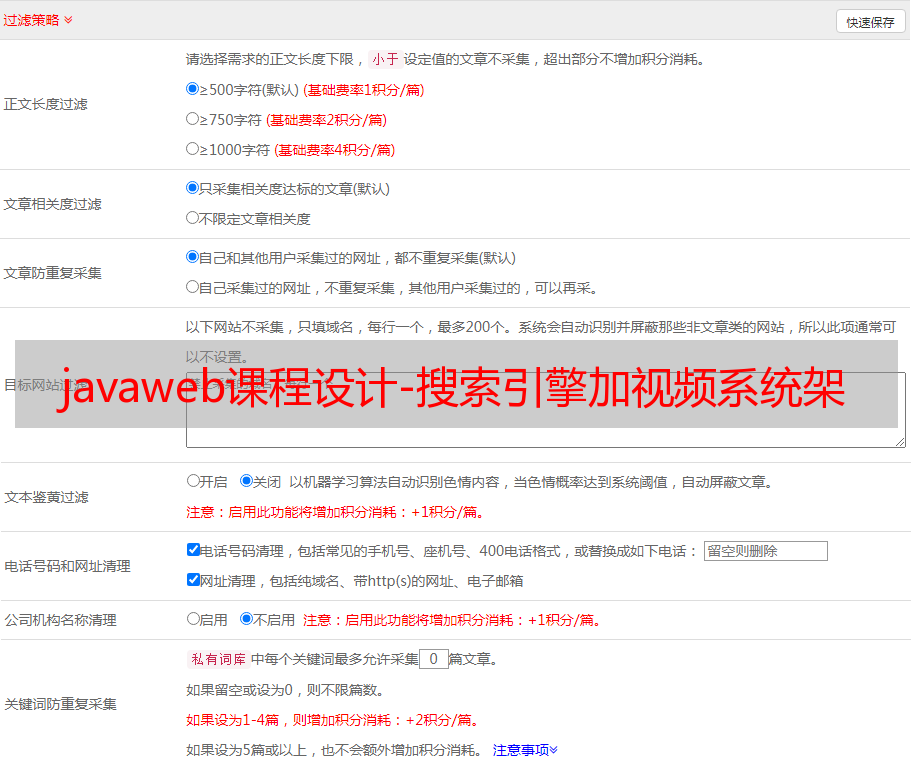
Task: Click the keyword article count field showing 0
Action: (433, 659)
